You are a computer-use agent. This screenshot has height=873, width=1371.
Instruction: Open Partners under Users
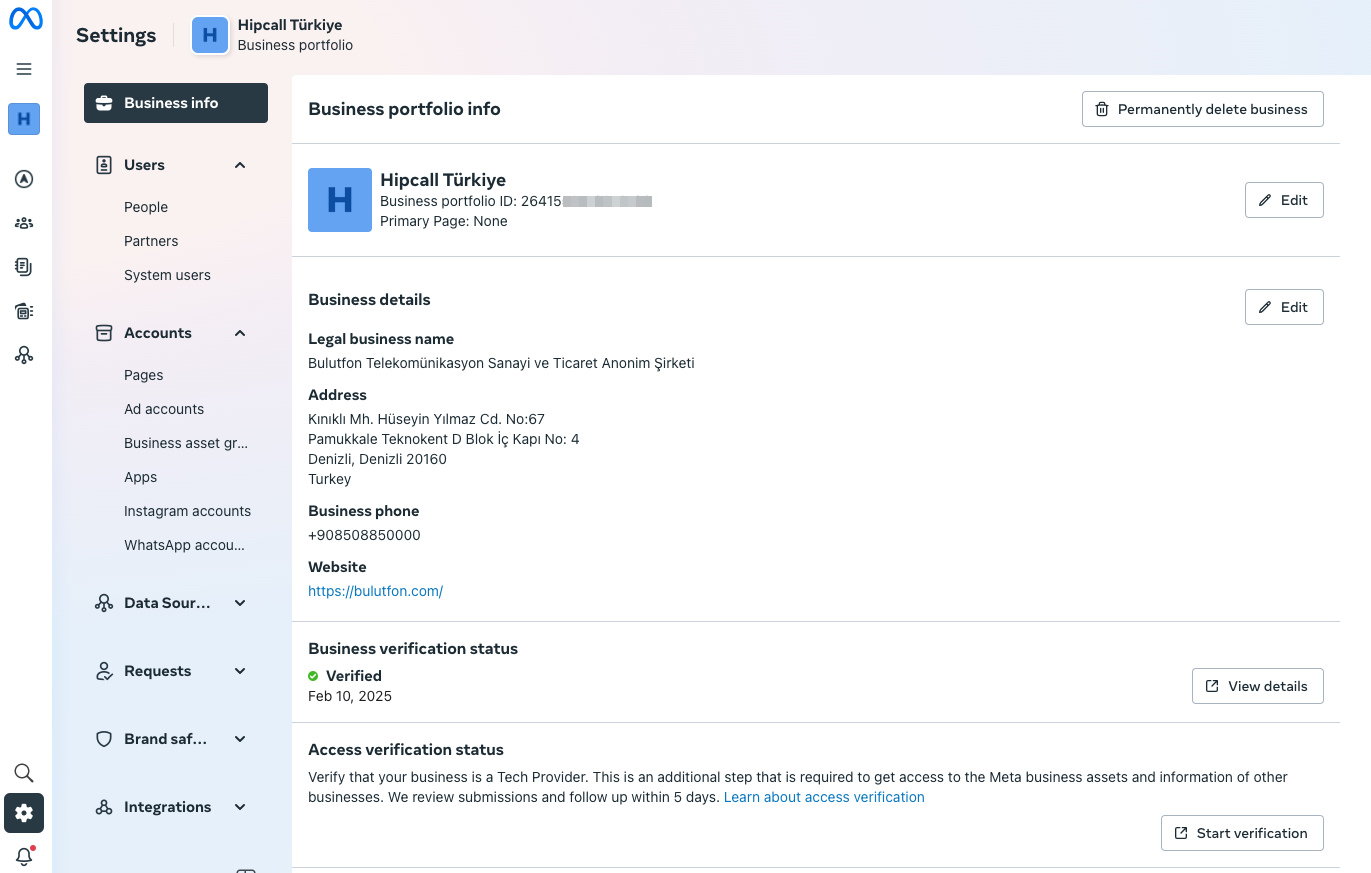point(151,241)
